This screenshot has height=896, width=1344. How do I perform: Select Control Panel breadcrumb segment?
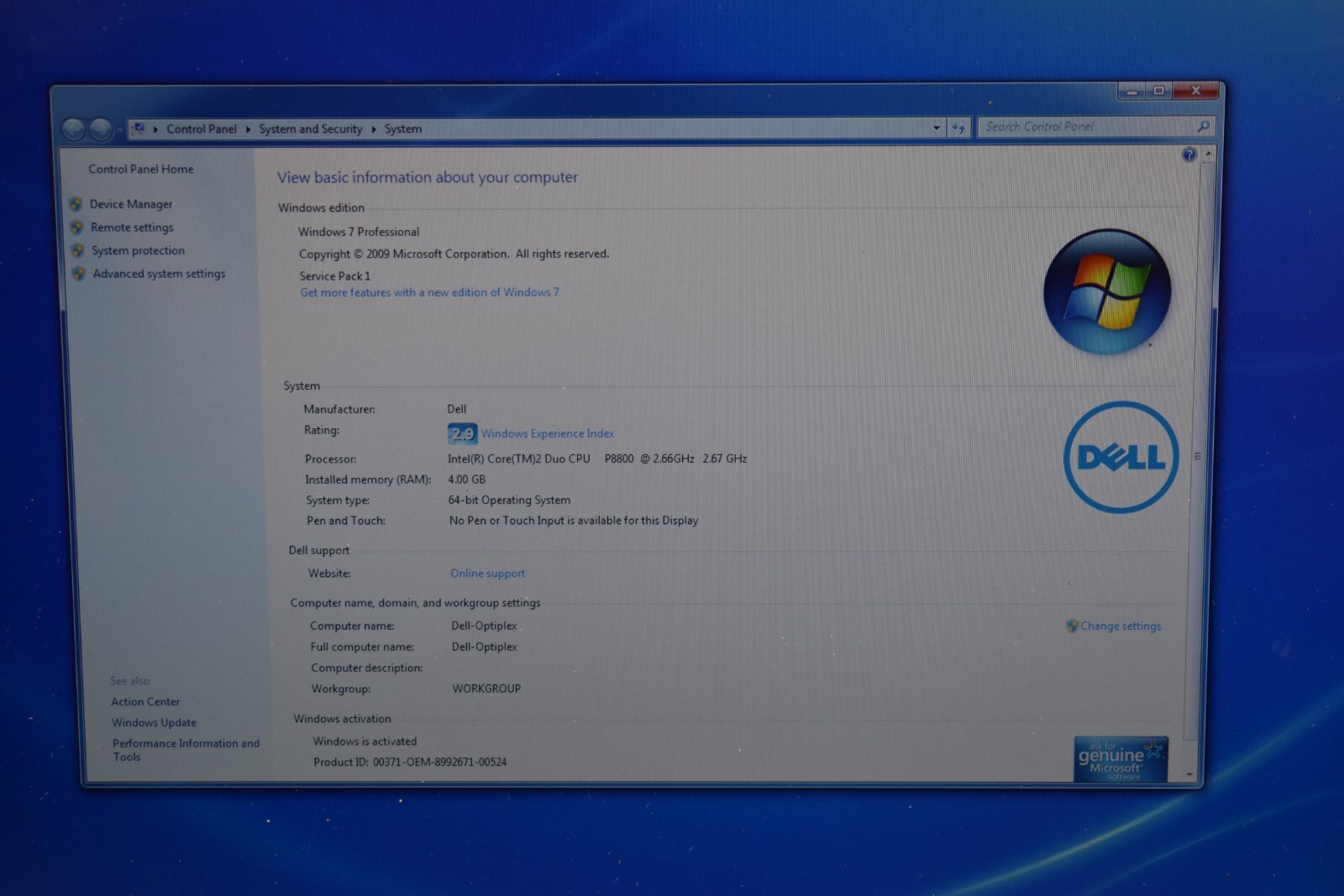[x=202, y=128]
